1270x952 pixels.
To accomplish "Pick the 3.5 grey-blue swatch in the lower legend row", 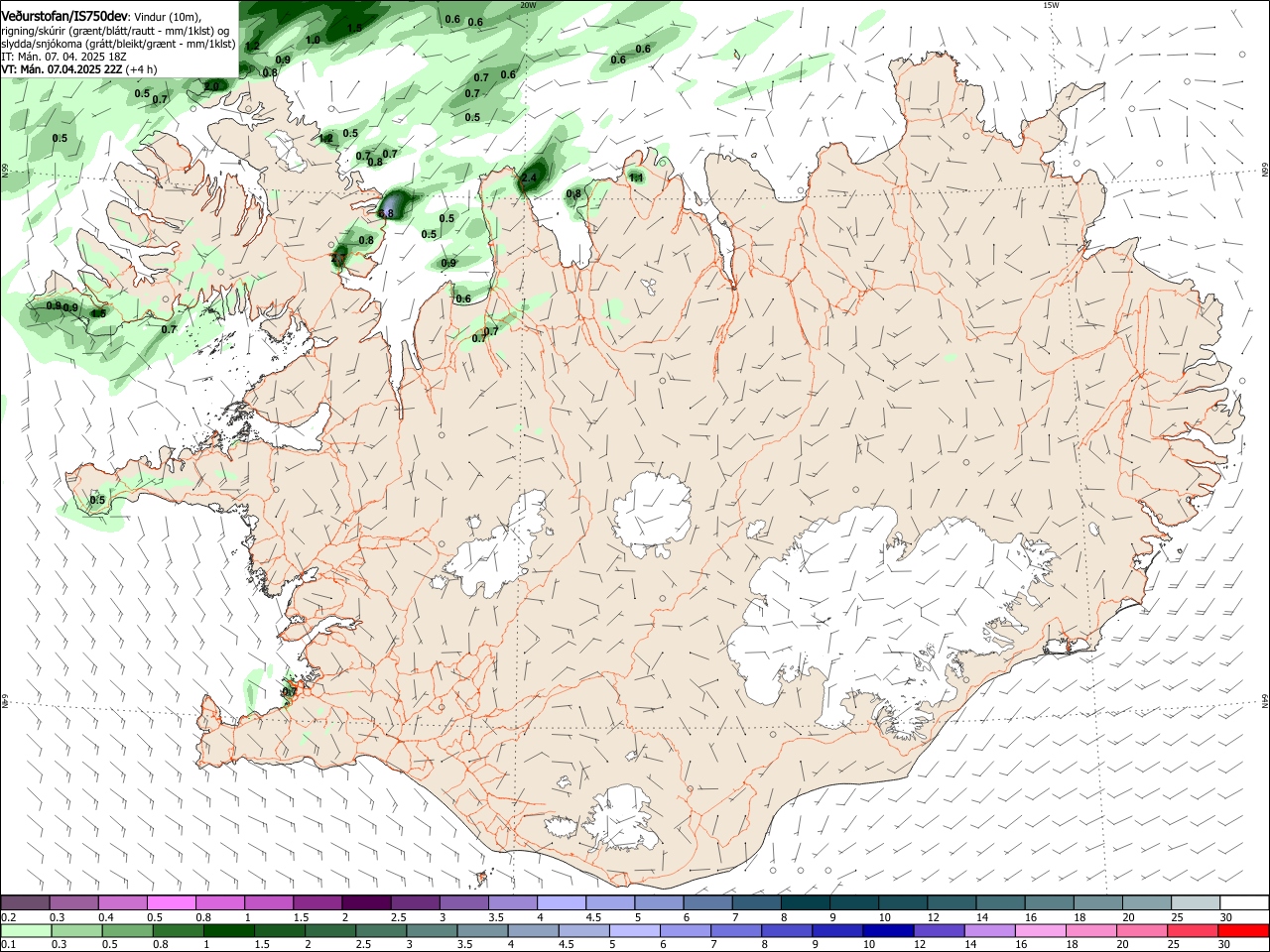I will point(482,930).
